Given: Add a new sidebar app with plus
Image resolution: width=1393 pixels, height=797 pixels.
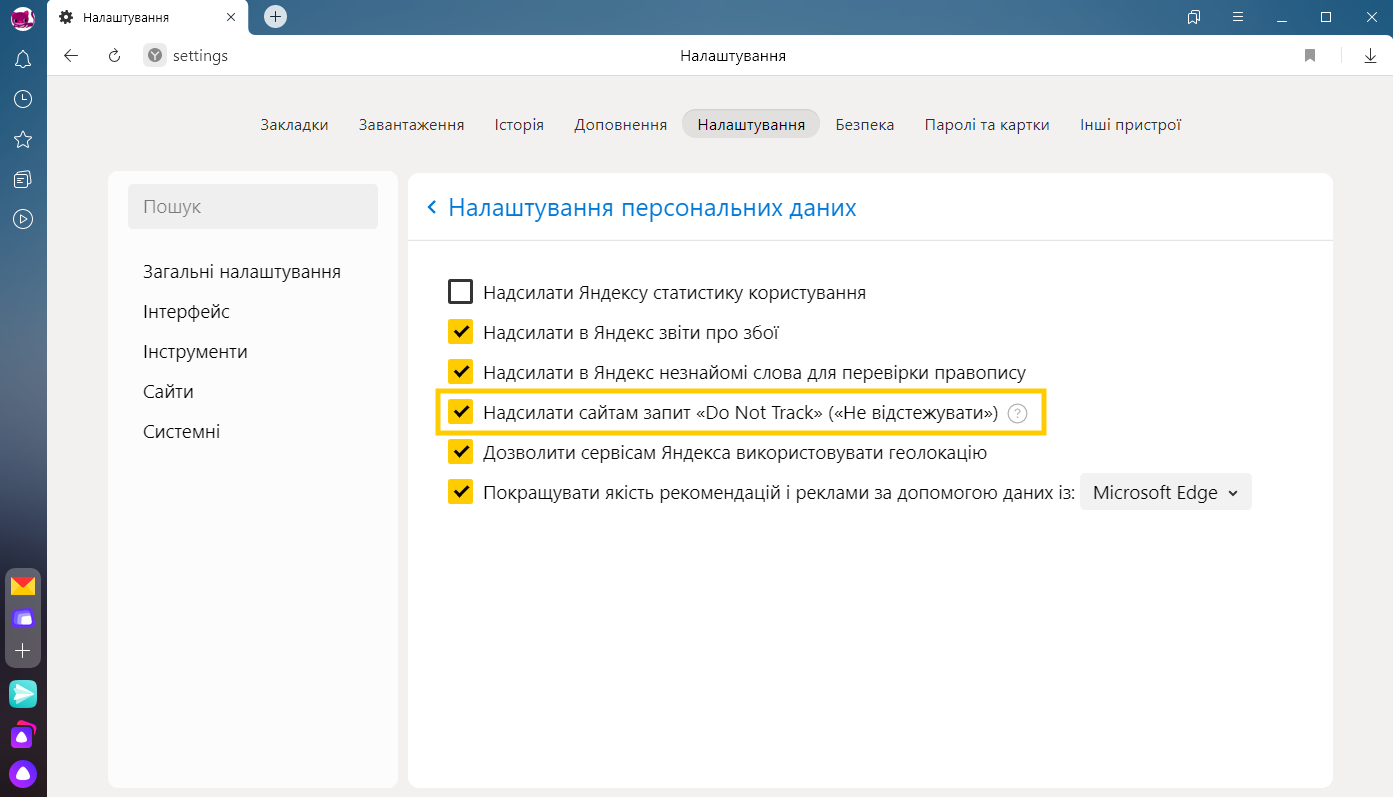Looking at the screenshot, I should pyautogui.click(x=23, y=650).
